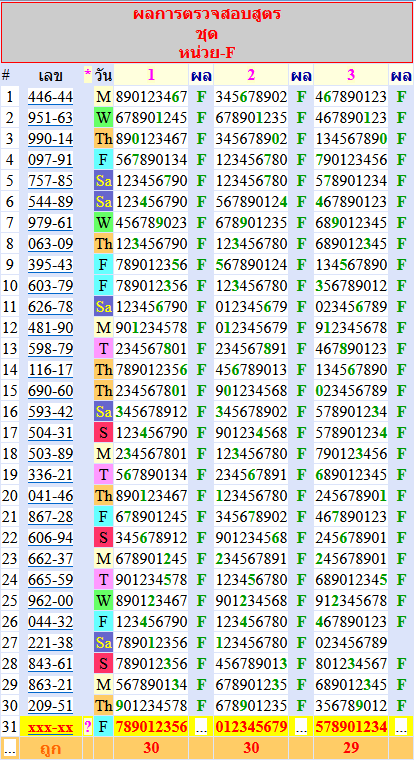This screenshot has width=416, height=763.
Task: Open the 209-51 number link
Action: (x=50, y=706)
